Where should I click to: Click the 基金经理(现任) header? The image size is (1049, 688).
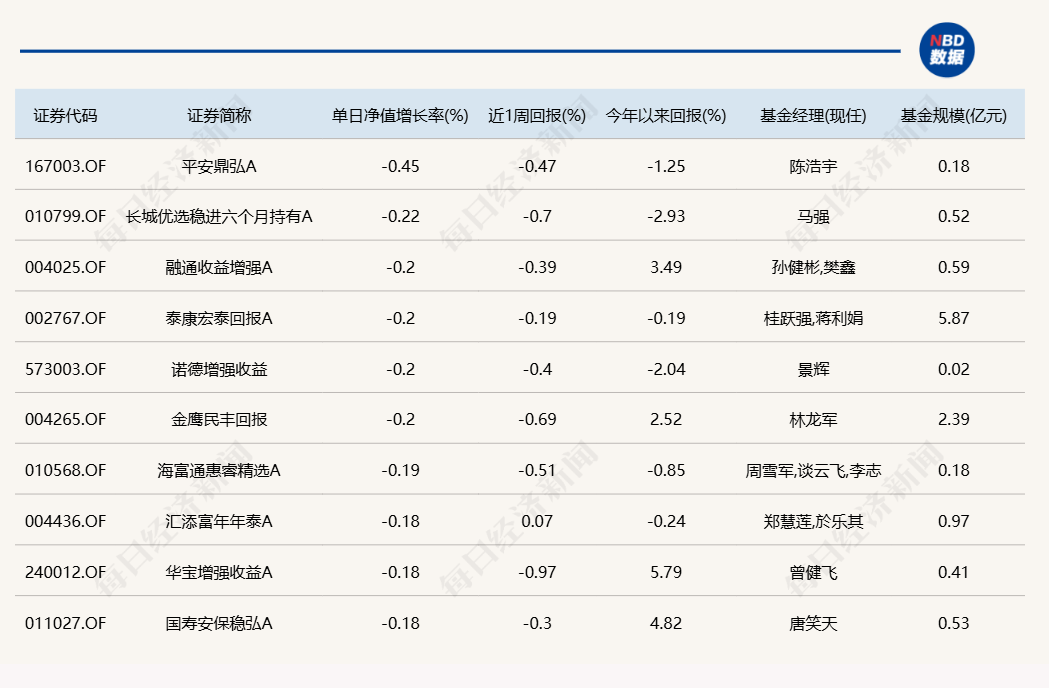coord(814,116)
